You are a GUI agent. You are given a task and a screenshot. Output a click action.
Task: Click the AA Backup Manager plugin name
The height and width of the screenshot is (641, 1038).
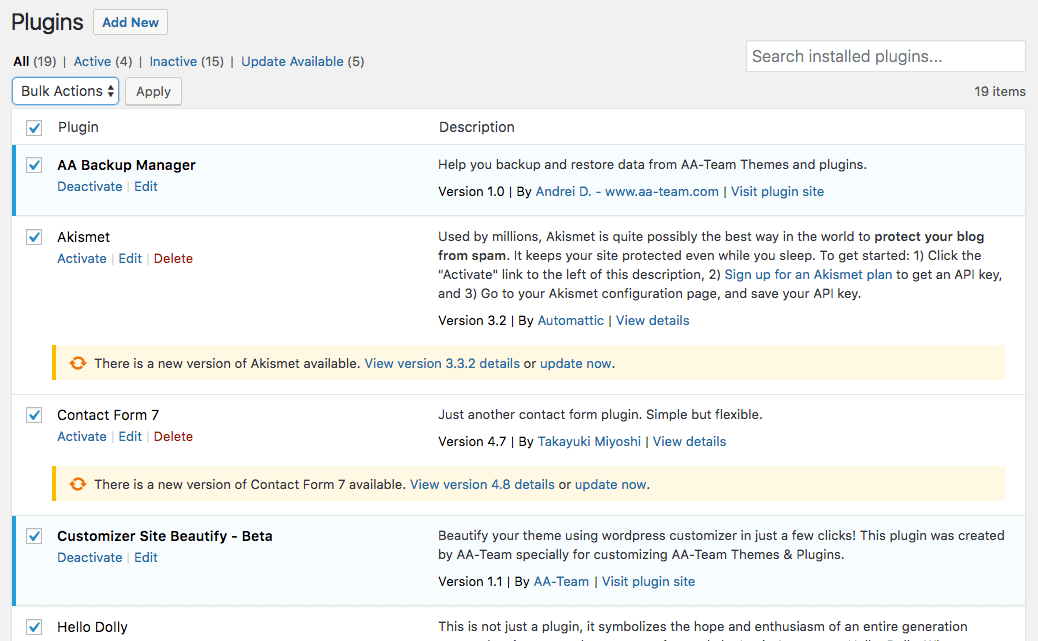tap(126, 165)
